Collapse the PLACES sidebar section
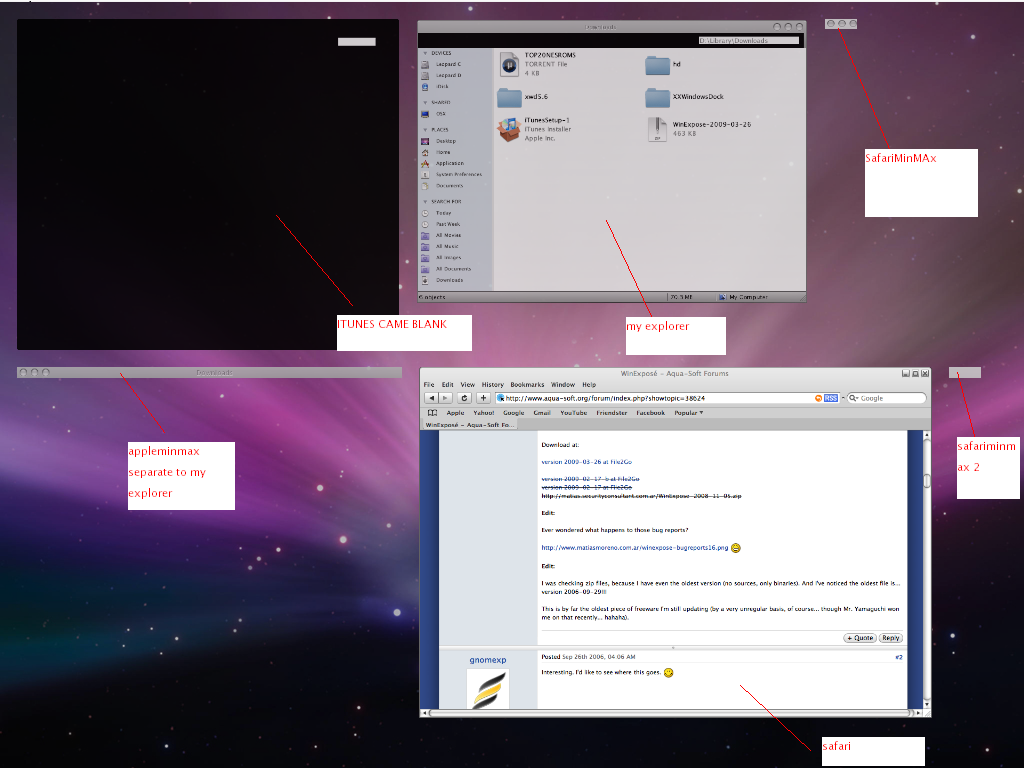 click(x=425, y=130)
